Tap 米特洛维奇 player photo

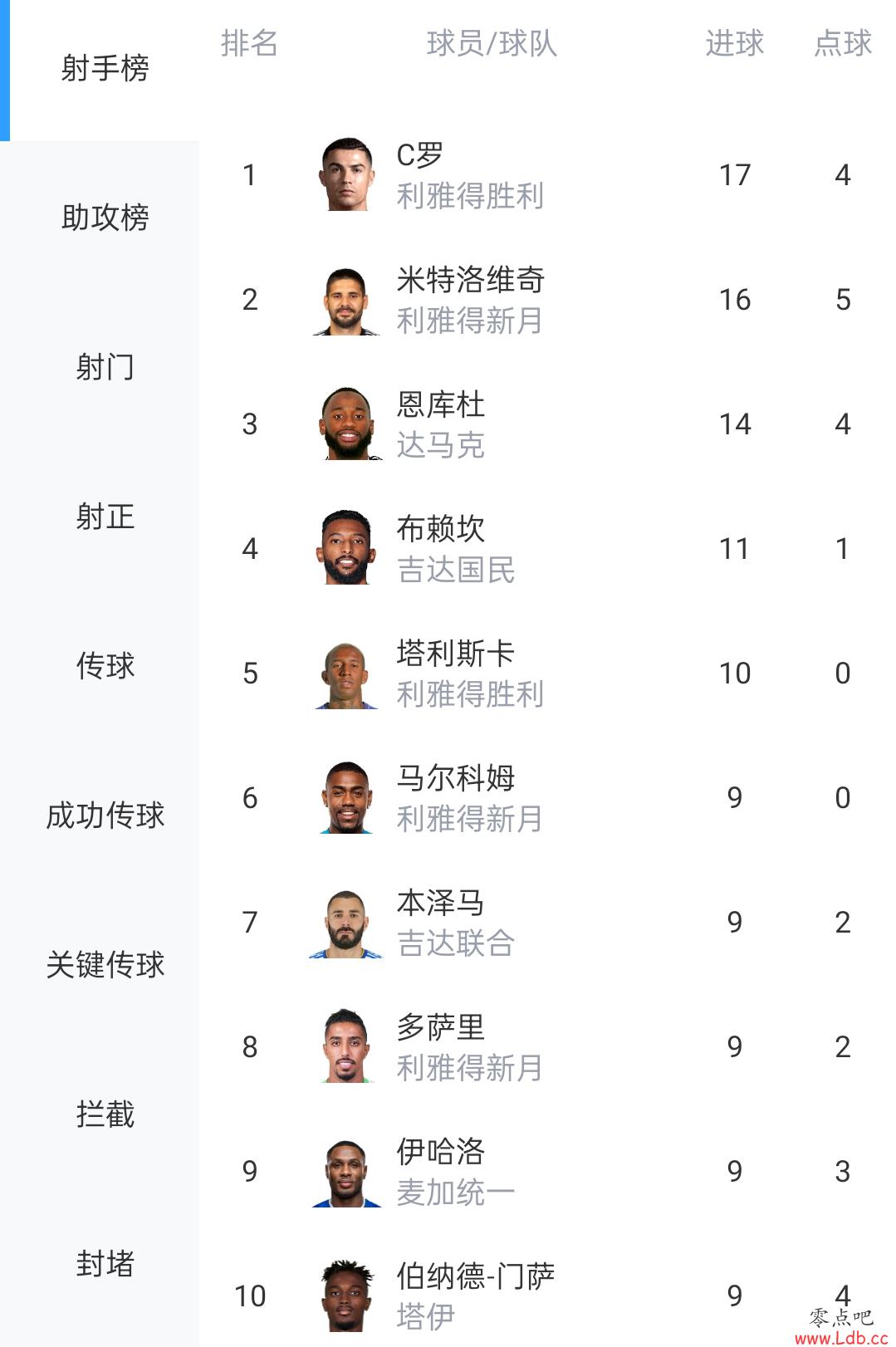tap(346, 299)
